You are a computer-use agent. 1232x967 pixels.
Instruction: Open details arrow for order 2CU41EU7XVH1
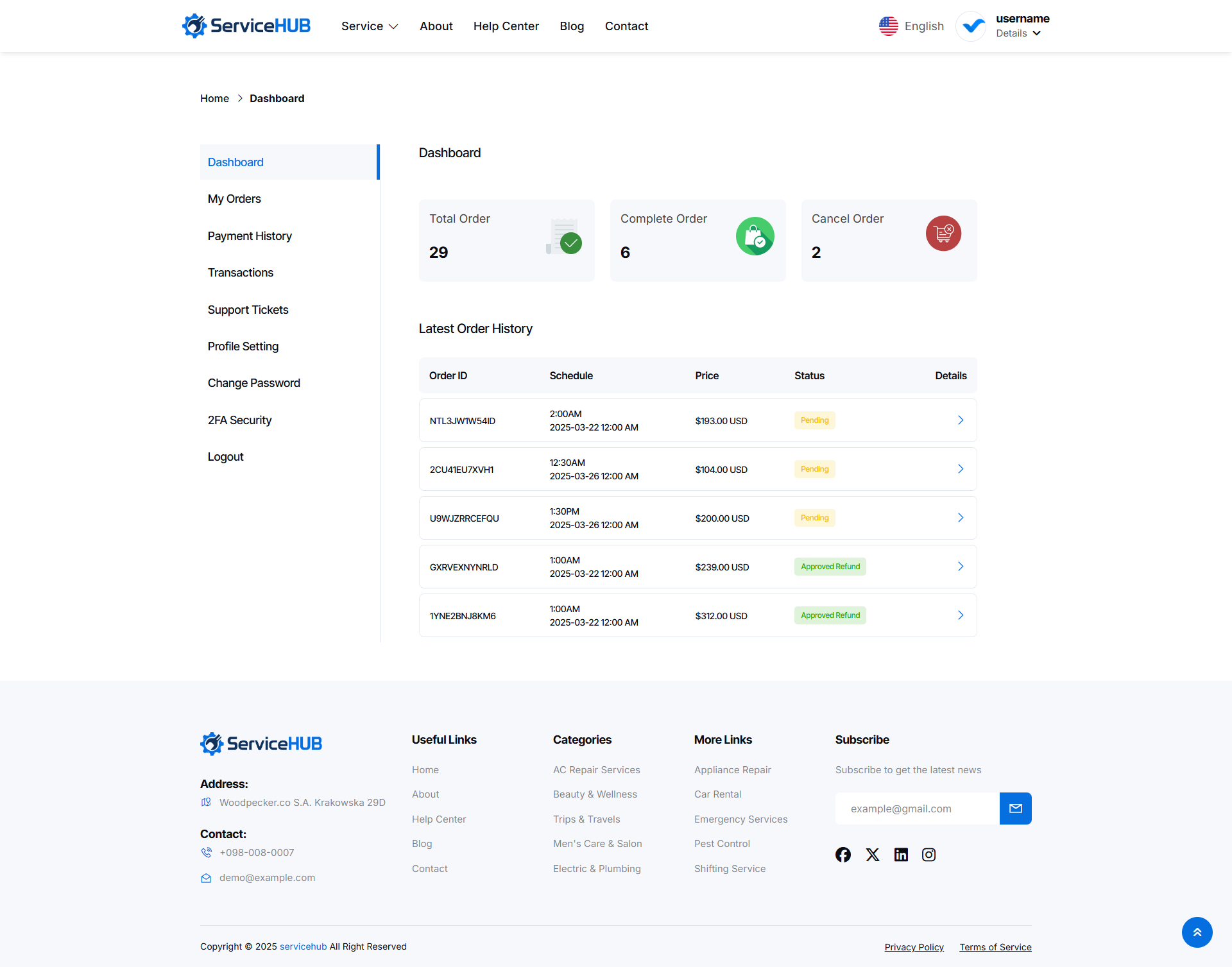click(961, 469)
